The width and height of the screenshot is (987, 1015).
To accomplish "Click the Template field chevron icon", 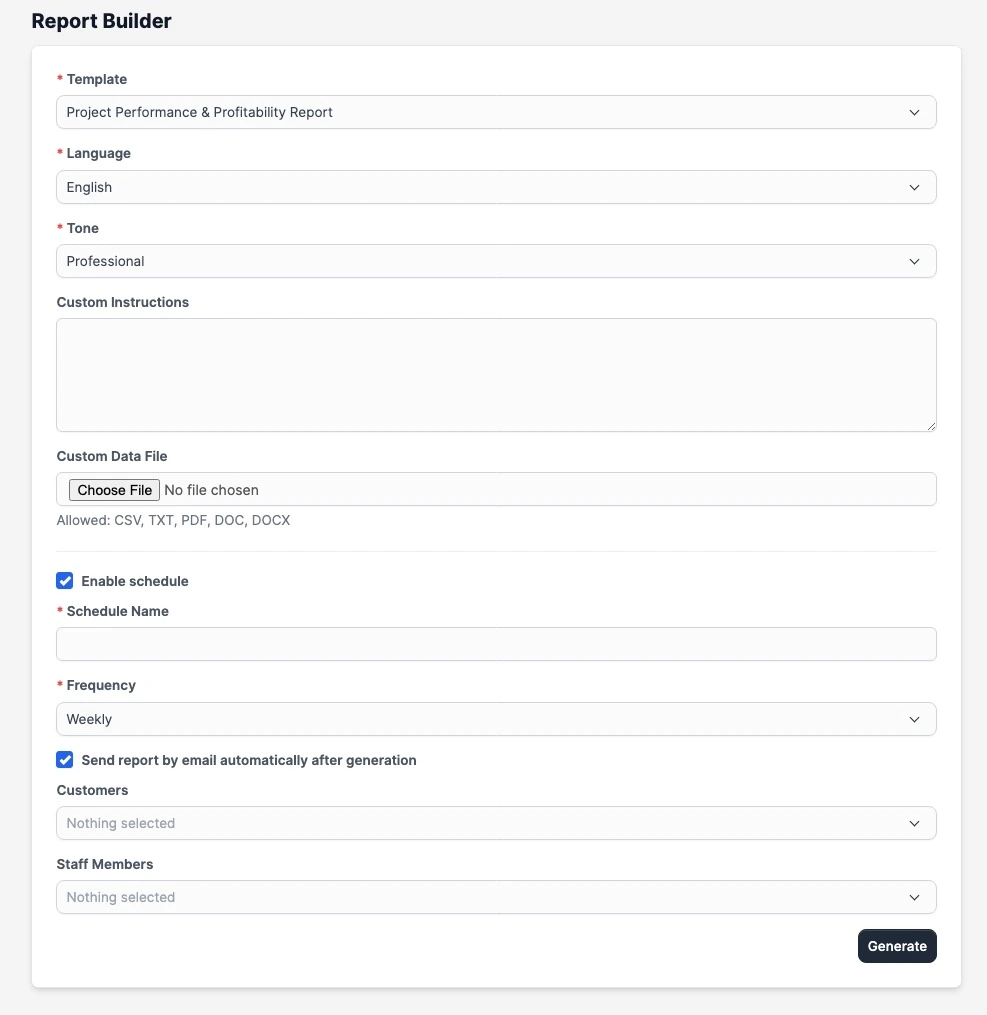I will coord(914,112).
